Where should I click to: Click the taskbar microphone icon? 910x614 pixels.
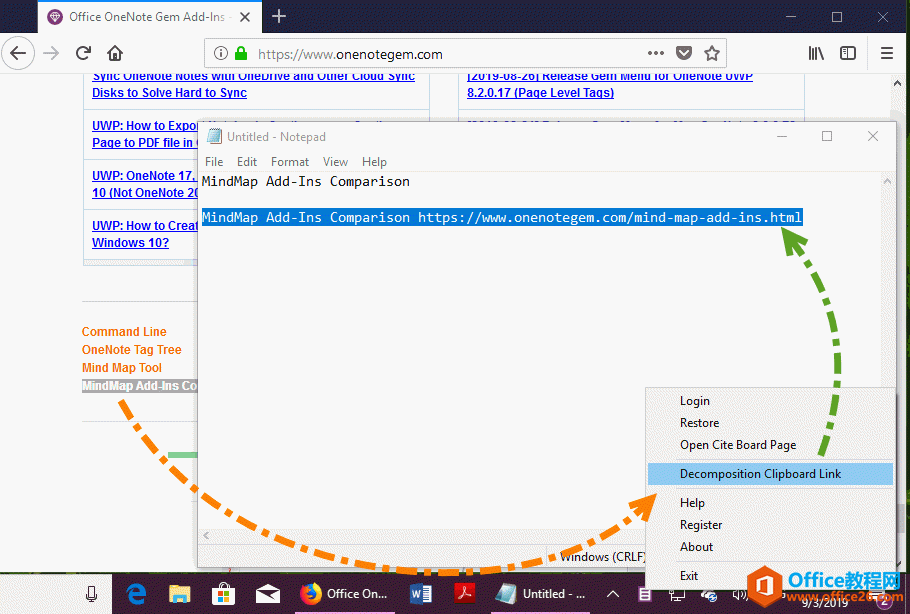tap(91, 594)
